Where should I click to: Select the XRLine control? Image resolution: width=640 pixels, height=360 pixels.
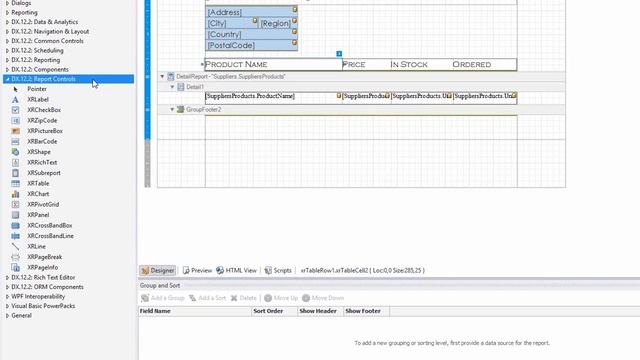pyautogui.click(x=36, y=247)
